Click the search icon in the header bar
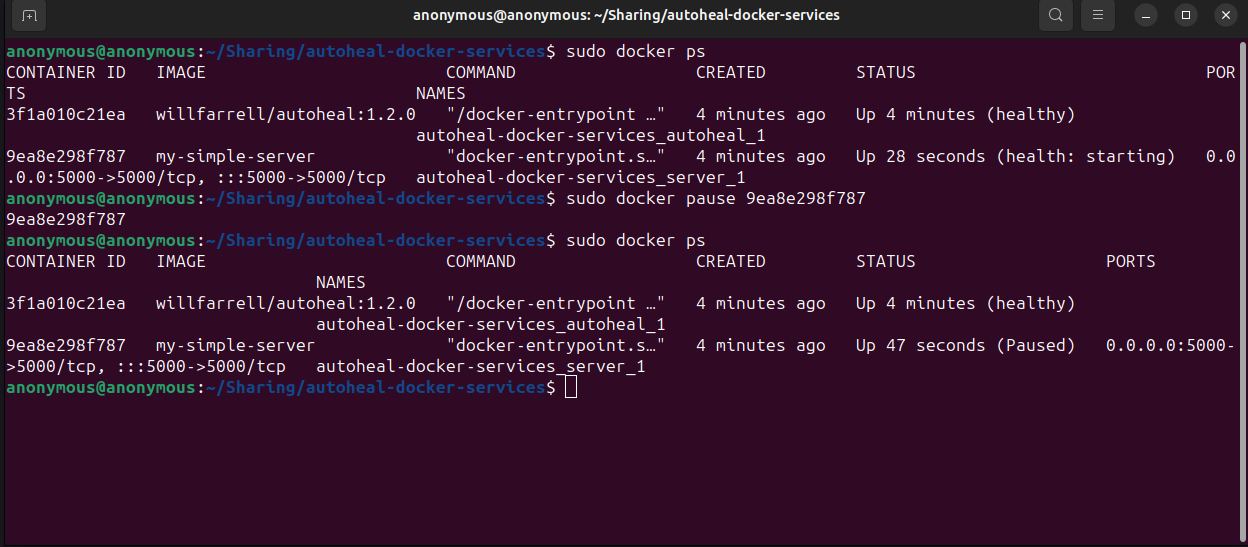The image size is (1248, 547). [x=1056, y=16]
